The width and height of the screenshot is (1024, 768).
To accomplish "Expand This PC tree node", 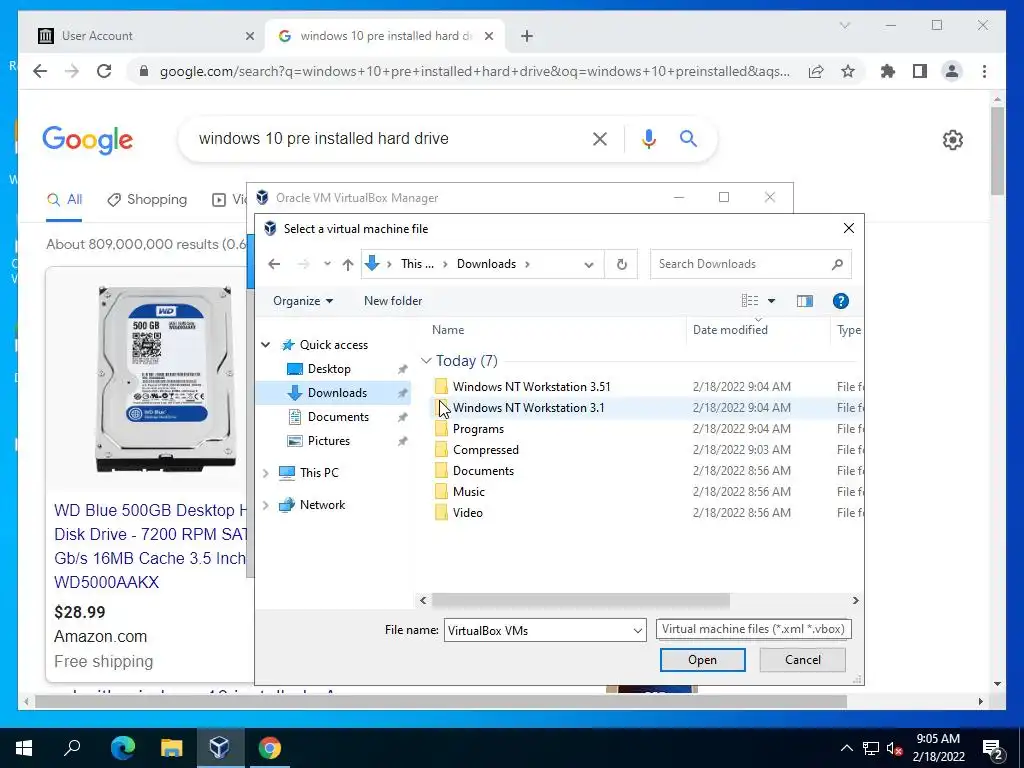I will pos(266,473).
